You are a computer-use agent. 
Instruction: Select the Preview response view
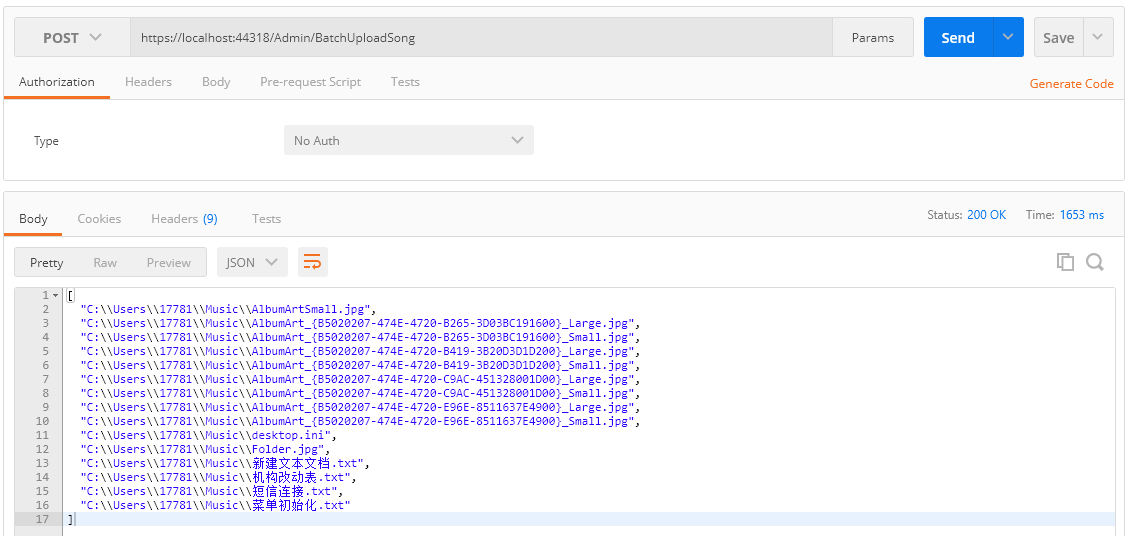(x=168, y=263)
